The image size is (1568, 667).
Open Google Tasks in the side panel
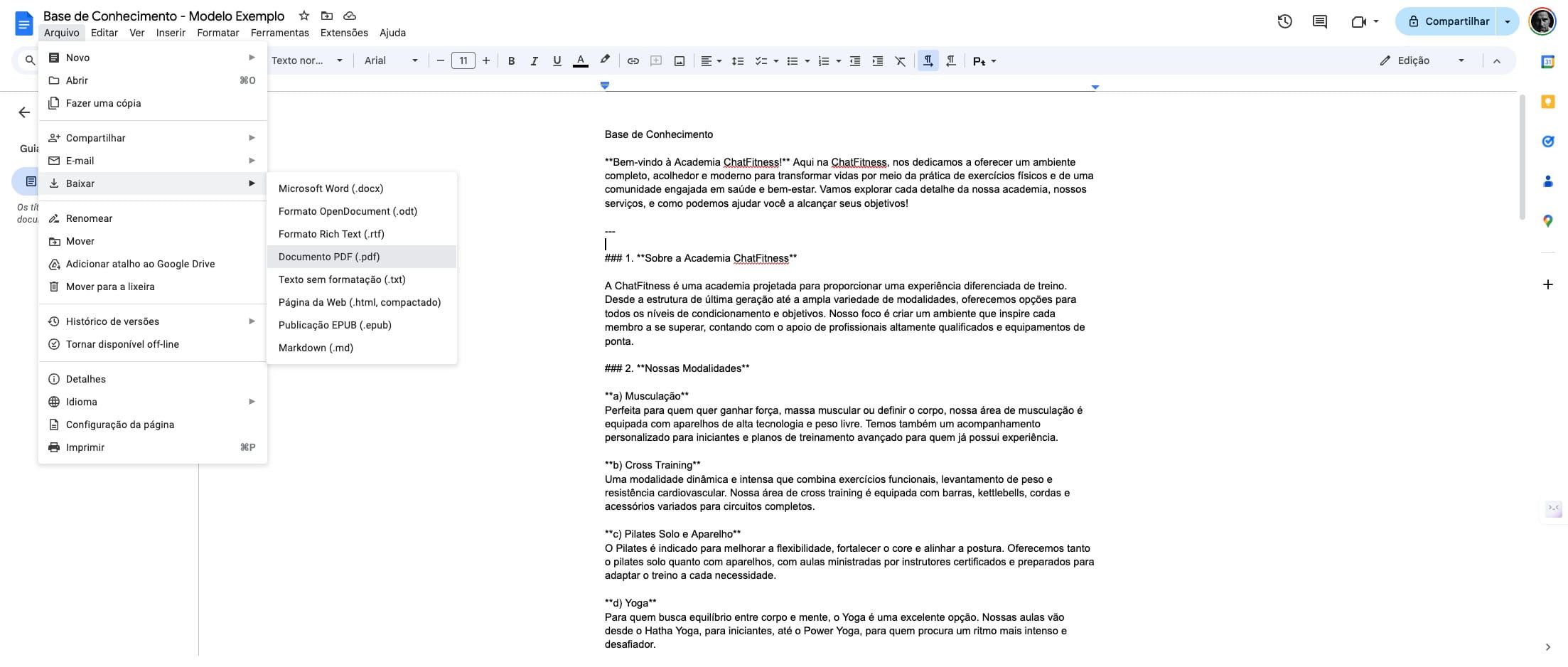click(1547, 142)
